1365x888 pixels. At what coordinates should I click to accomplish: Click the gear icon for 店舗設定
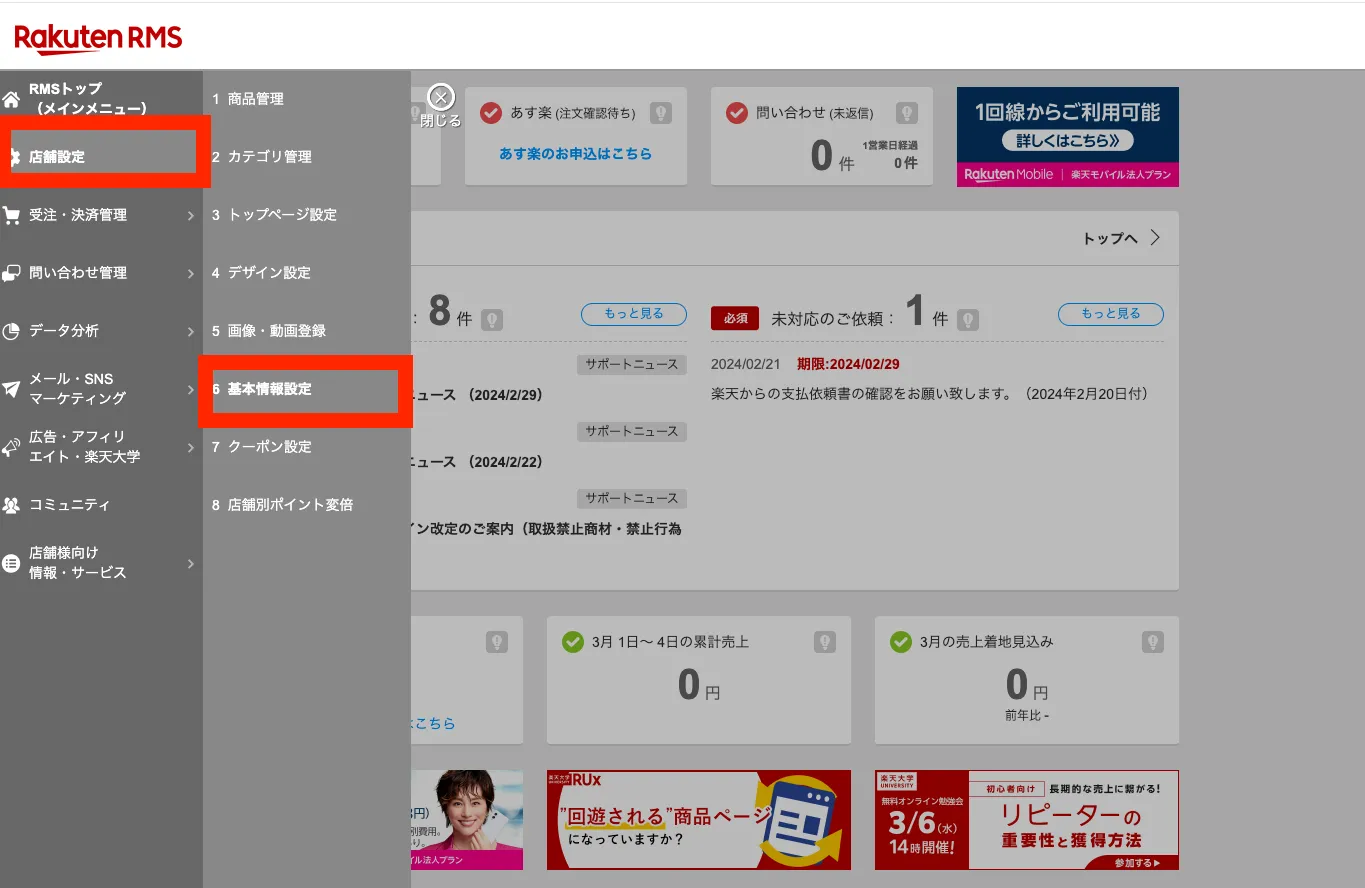[13, 157]
